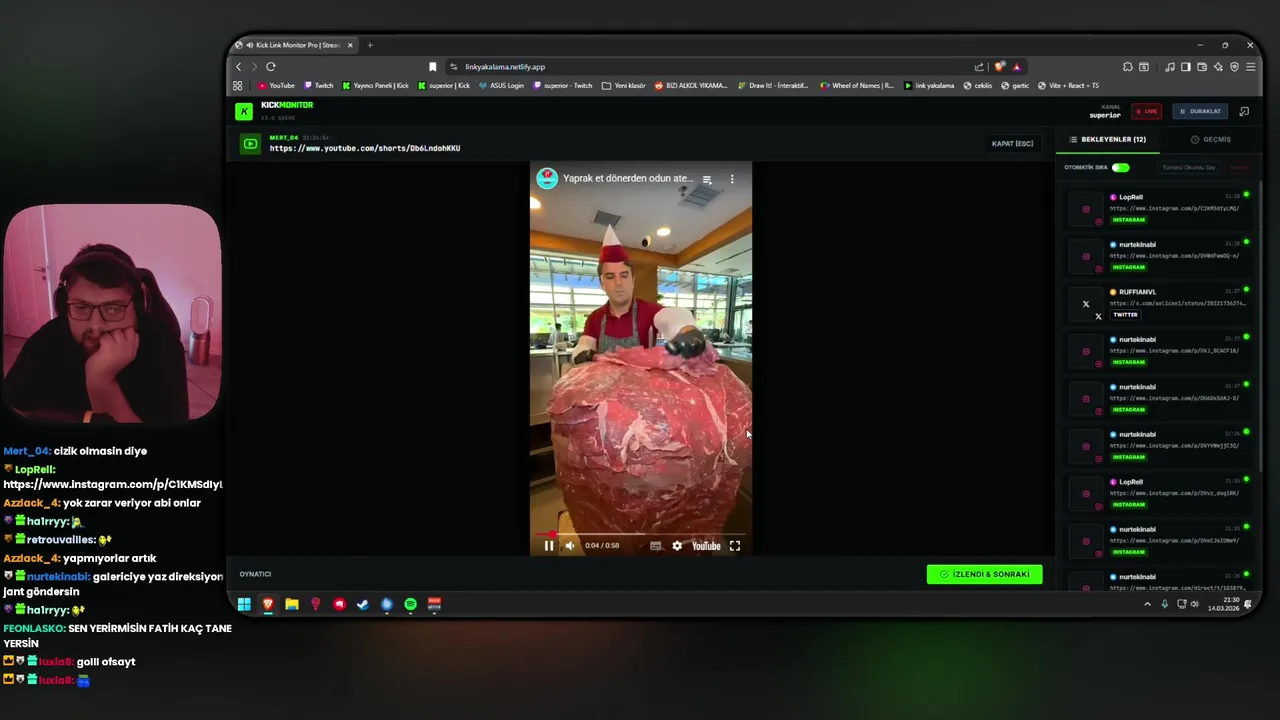Click the X thumbnail of RUFFIANVL item
The width and height of the screenshot is (1280, 720).
[x=1086, y=304]
